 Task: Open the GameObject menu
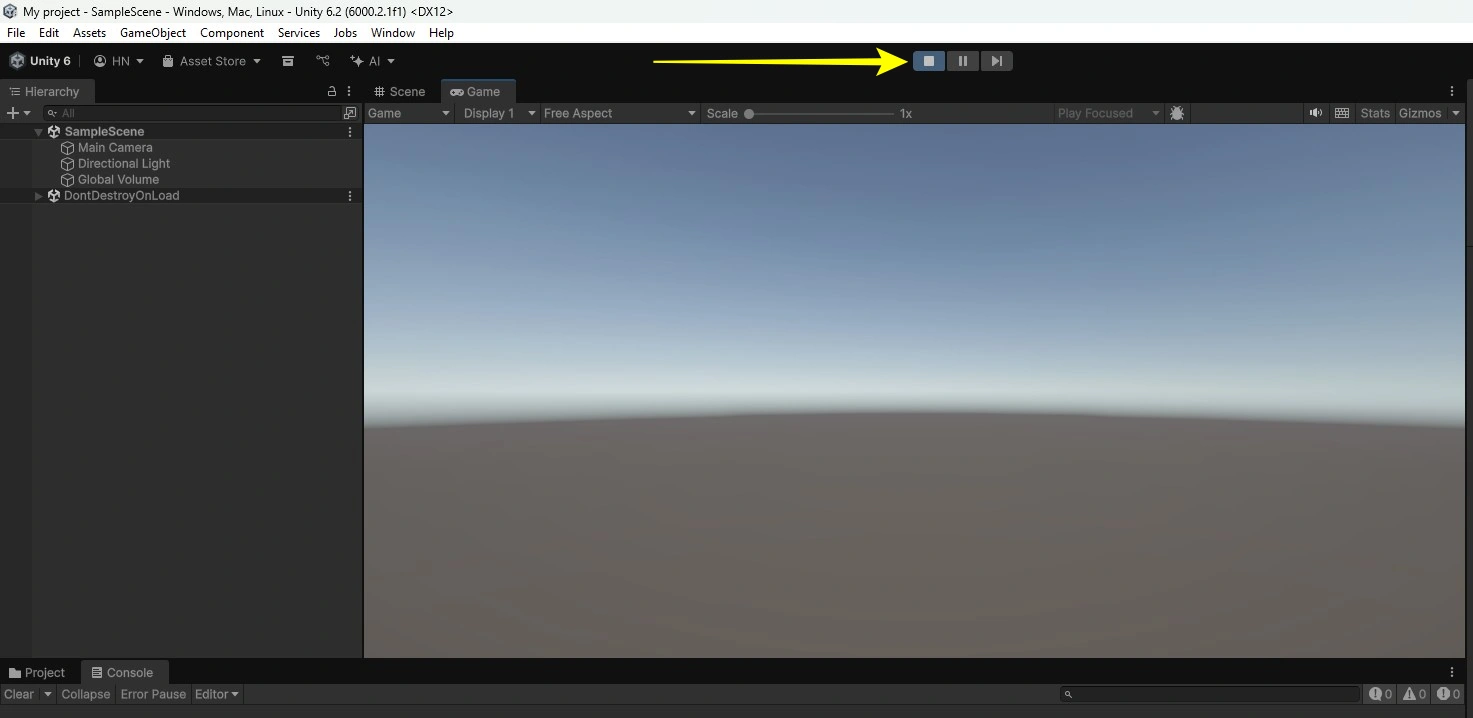153,33
